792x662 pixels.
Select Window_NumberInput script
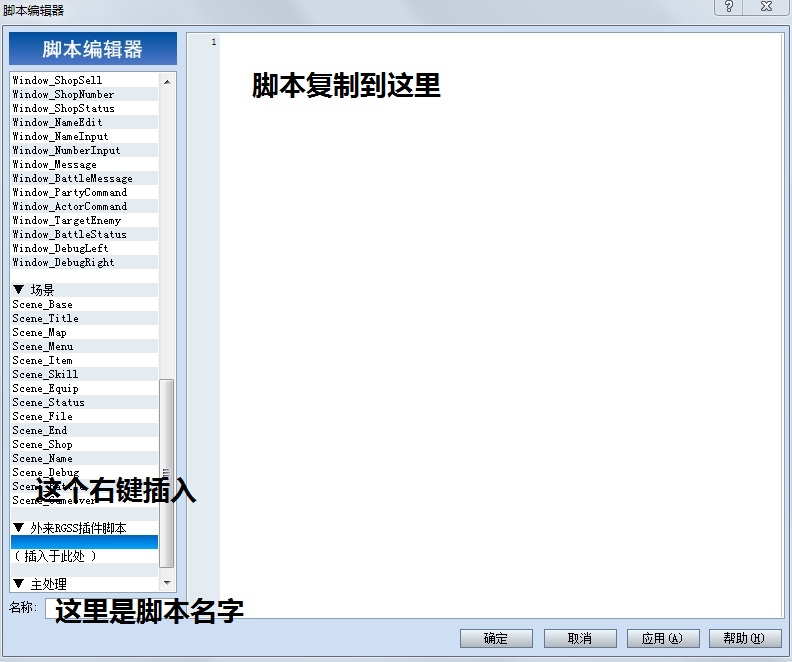coord(84,150)
